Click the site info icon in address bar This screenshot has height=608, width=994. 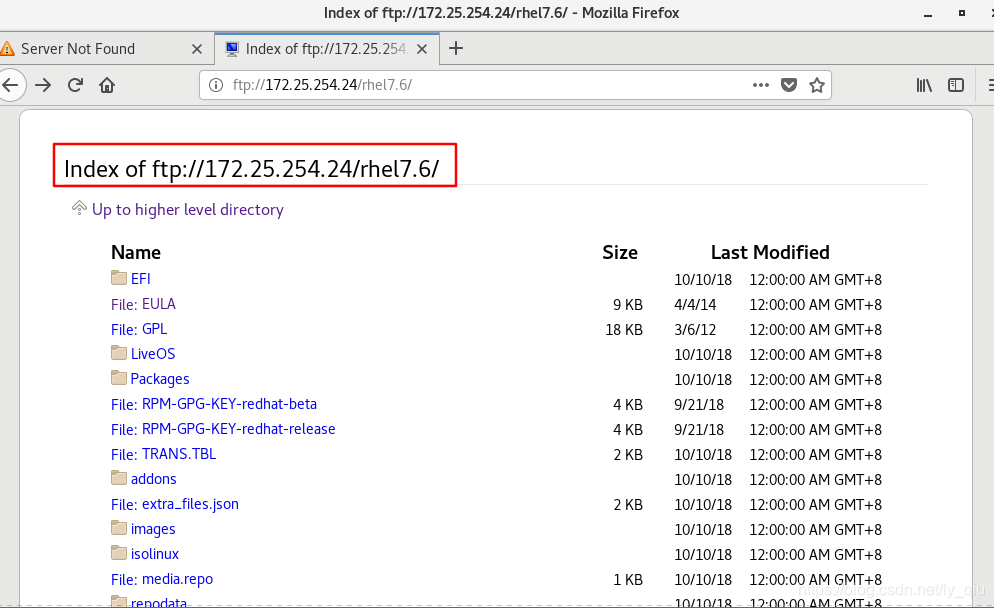(x=214, y=85)
